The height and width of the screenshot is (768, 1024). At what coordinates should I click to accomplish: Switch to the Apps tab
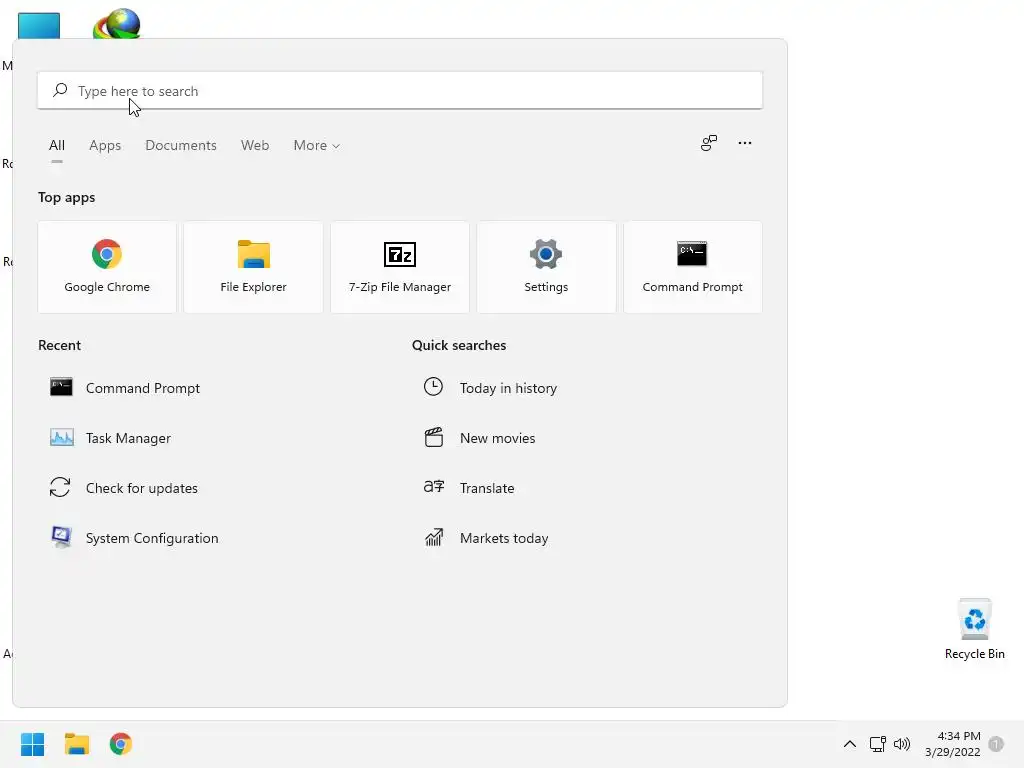coord(105,145)
